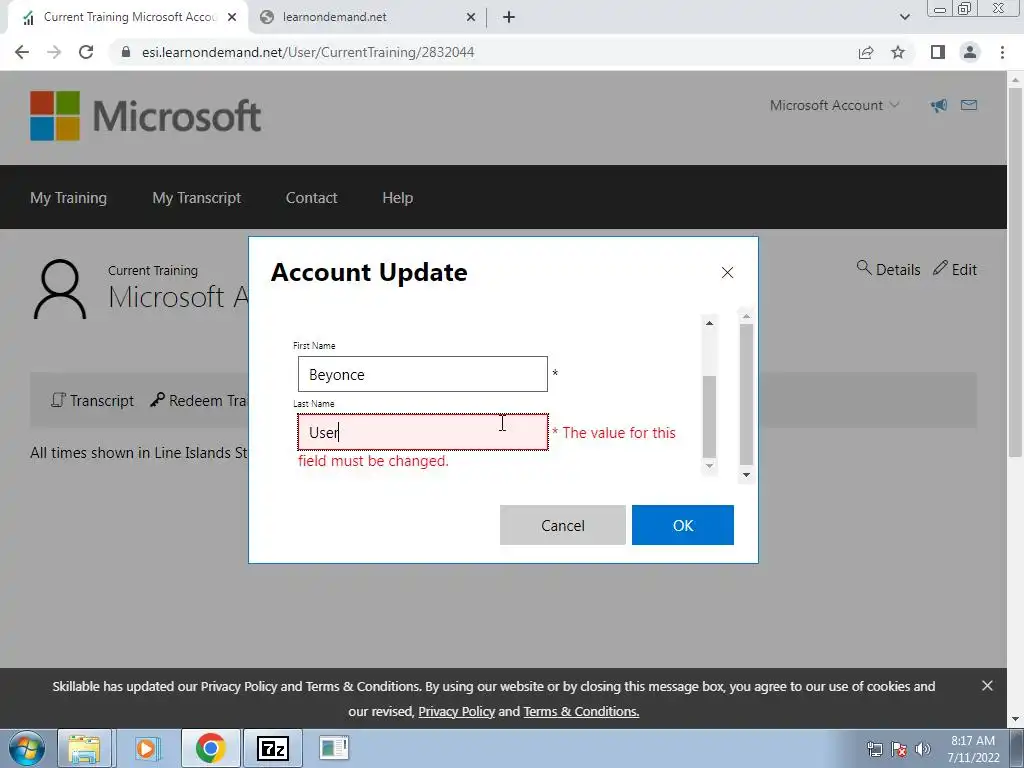This screenshot has height=768, width=1024.
Task: Open the My Transcript menu
Action: pos(197,197)
